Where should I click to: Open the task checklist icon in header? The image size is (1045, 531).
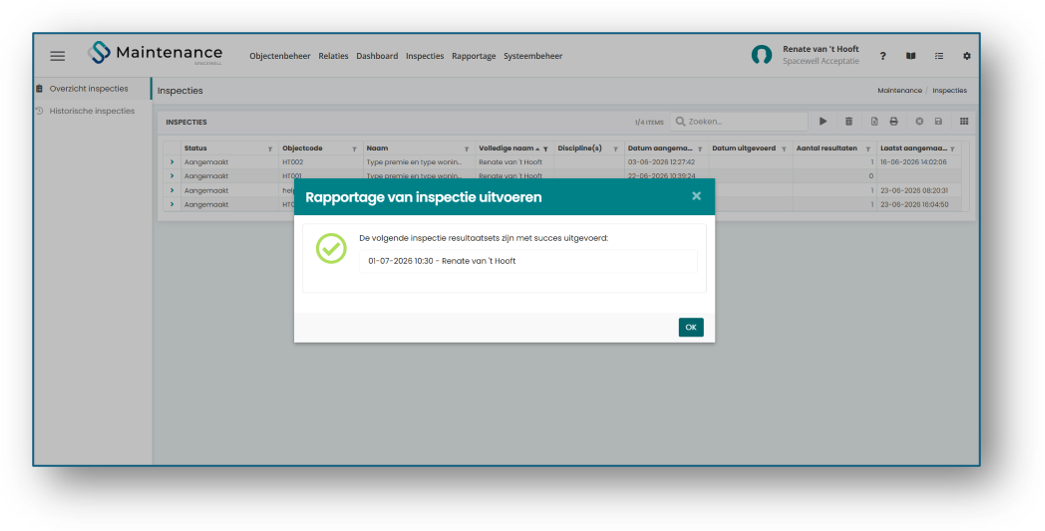point(938,56)
